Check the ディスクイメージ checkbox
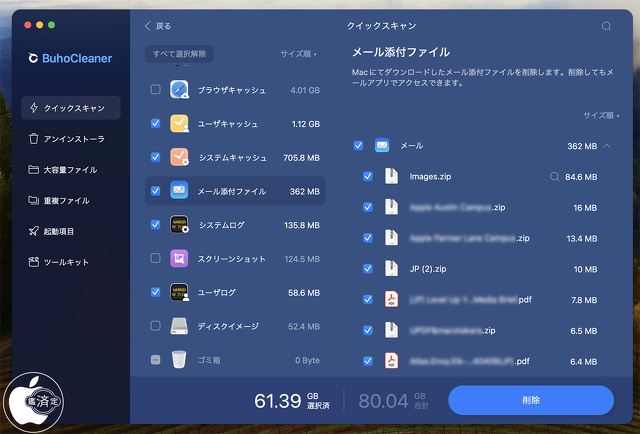This screenshot has height=434, width=640. pyautogui.click(x=156, y=326)
